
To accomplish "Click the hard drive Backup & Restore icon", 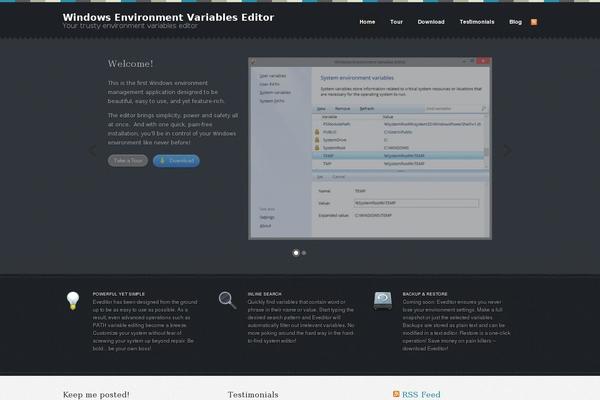I will 383,300.
